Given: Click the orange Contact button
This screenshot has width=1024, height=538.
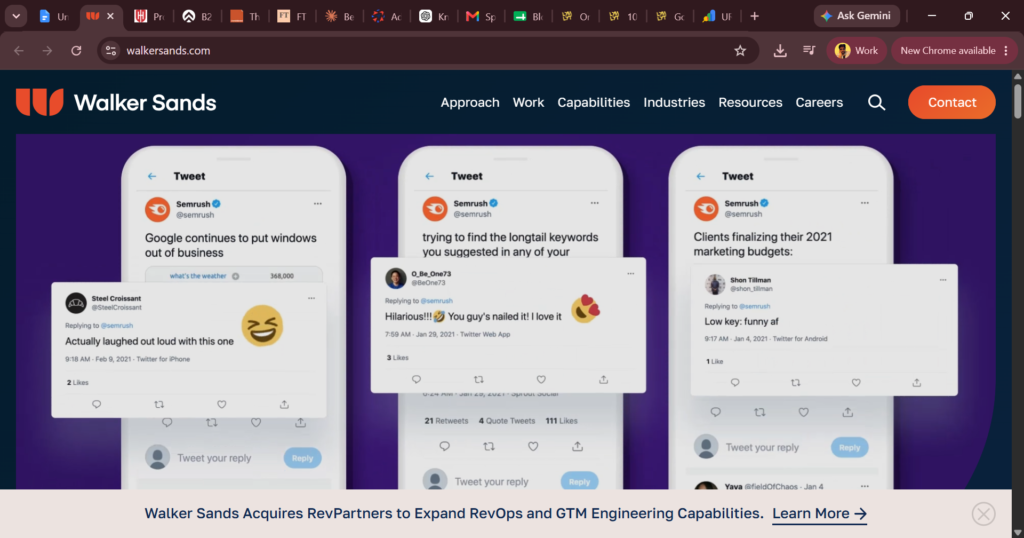Looking at the screenshot, I should pos(952,103).
